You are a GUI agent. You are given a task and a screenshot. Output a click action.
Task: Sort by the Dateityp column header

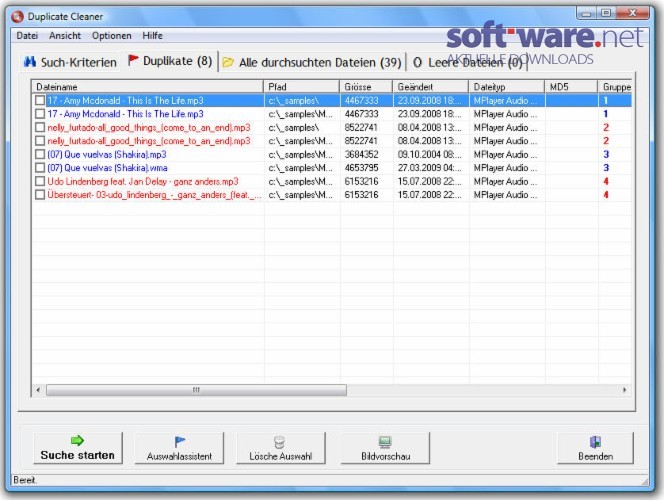(507, 87)
